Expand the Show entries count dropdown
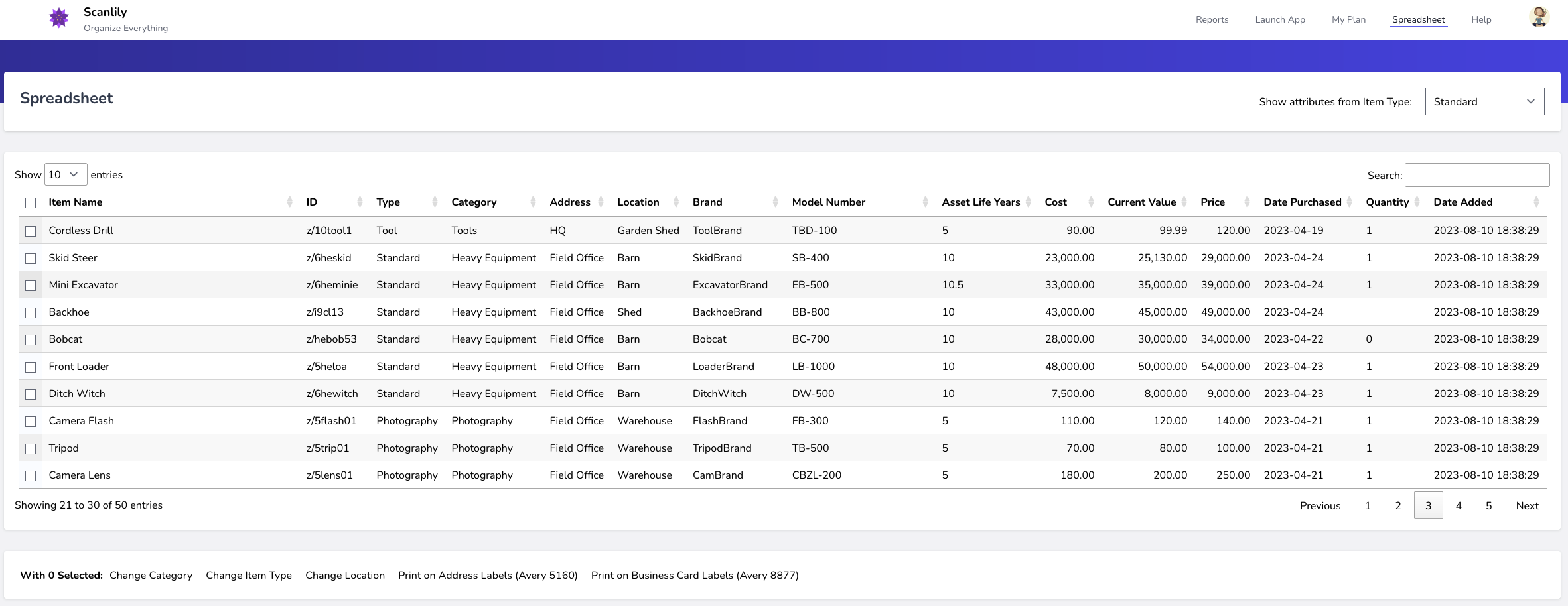 [x=65, y=174]
